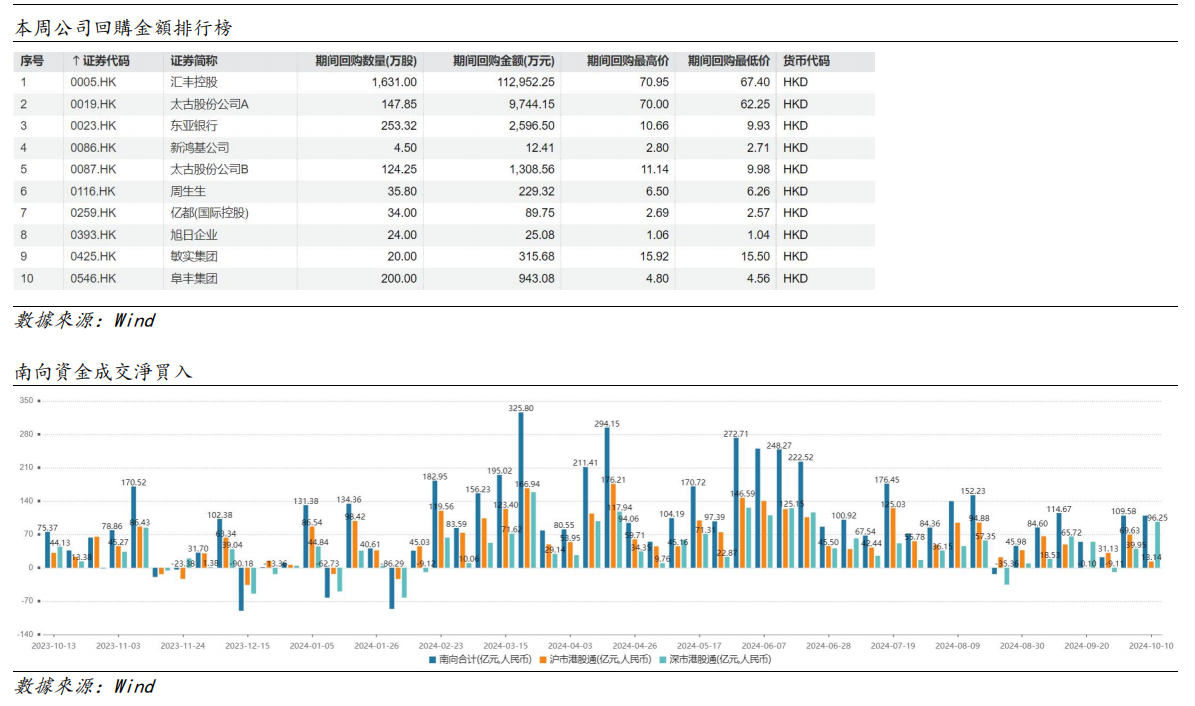Click the 數據來源 Wind note below table
The height and width of the screenshot is (706, 1195).
coord(85,320)
